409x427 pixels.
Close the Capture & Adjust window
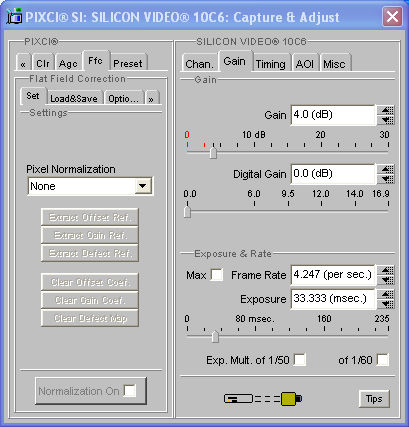click(x=392, y=16)
